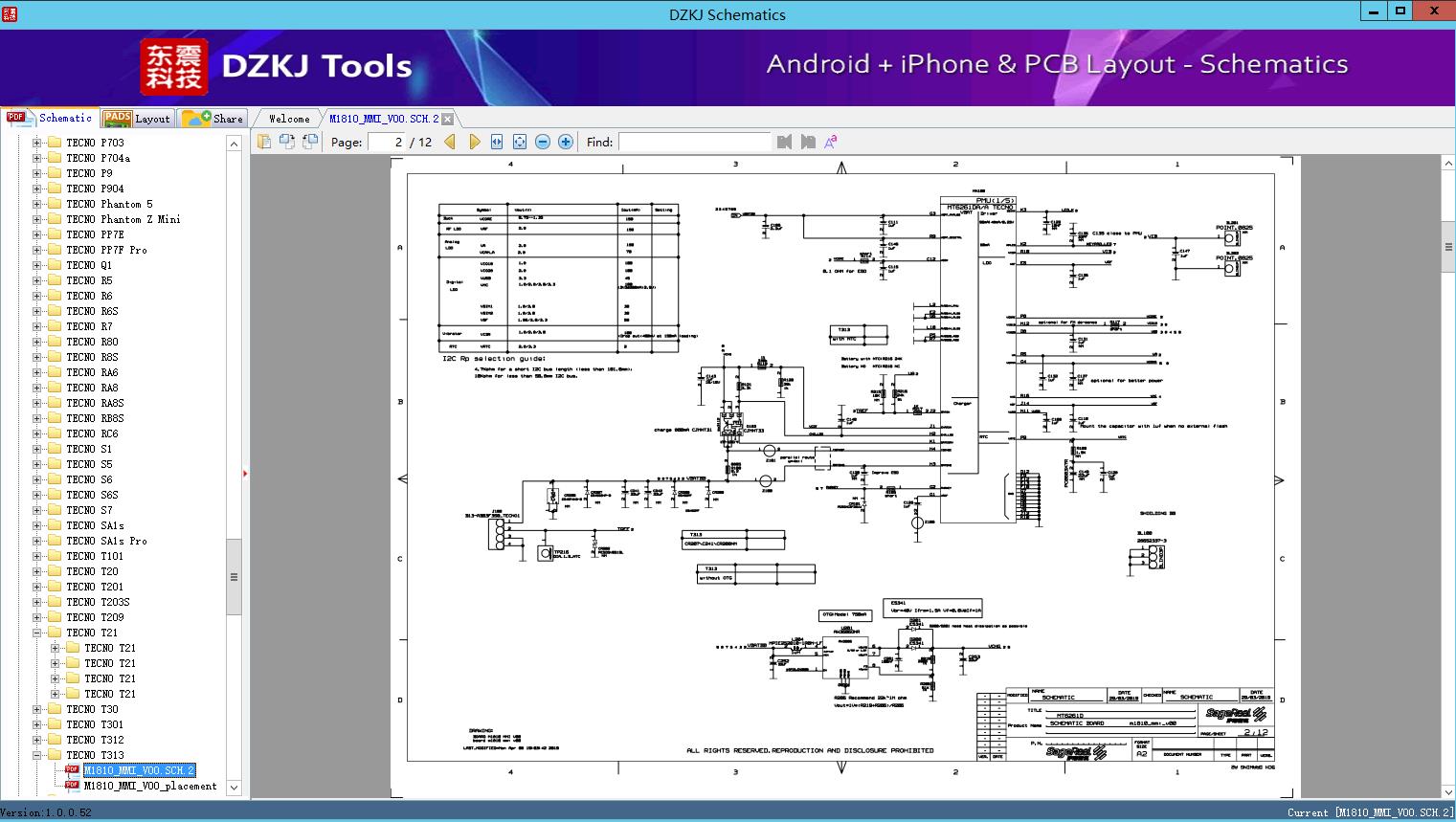The height and width of the screenshot is (822, 1456).
Task: Click the Version:1.0.0.52 status bar text
Action: pos(46,812)
